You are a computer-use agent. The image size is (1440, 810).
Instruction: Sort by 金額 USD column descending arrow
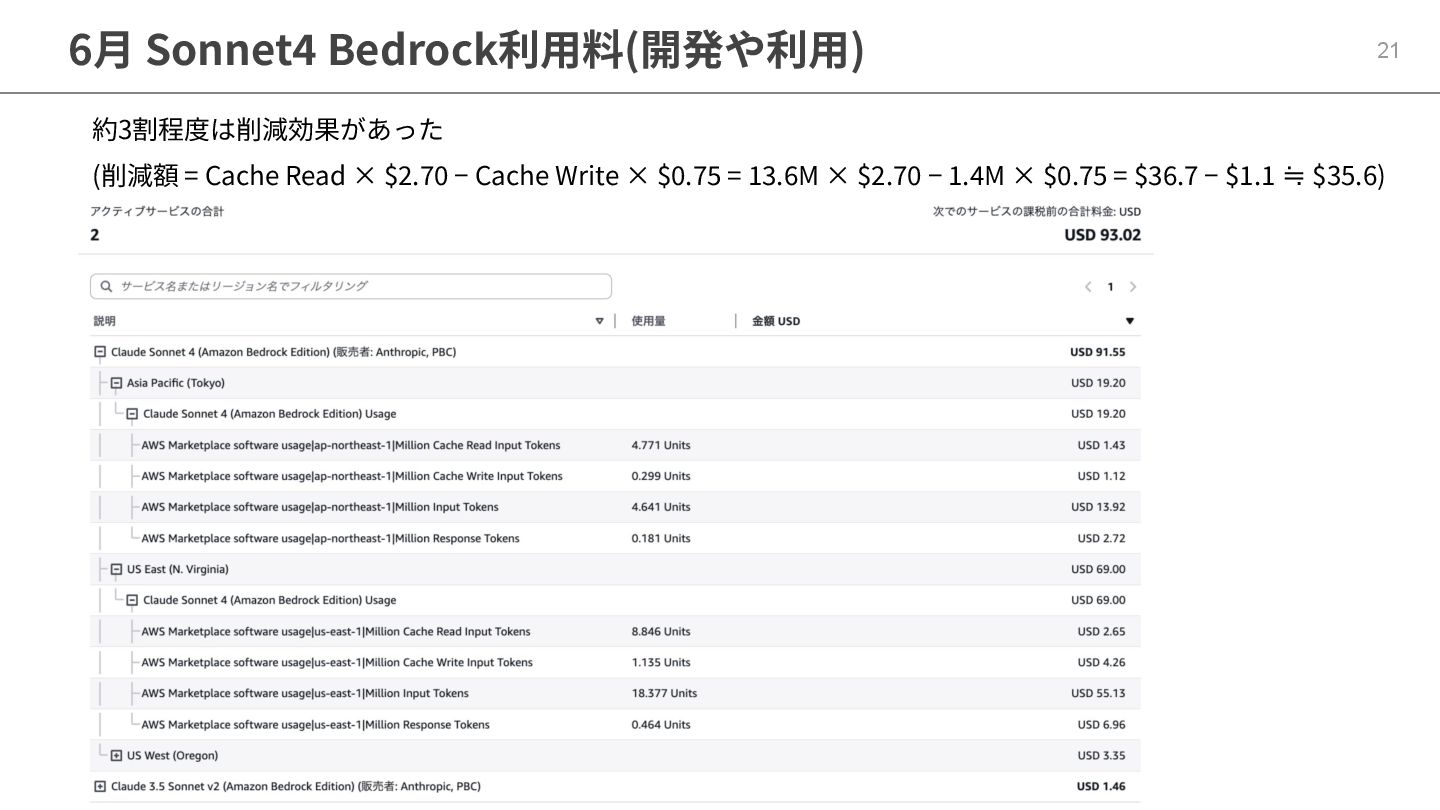pyautogui.click(x=1130, y=321)
